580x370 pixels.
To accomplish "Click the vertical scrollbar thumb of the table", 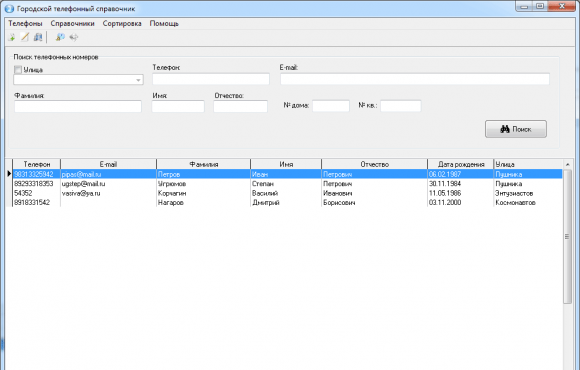I will 567,237.
